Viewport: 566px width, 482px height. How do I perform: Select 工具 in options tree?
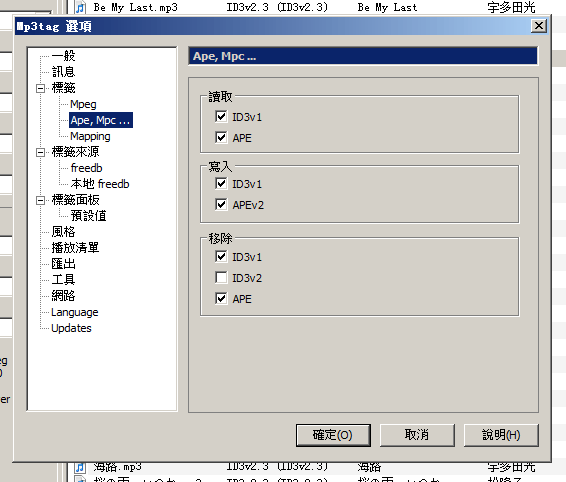tap(63, 279)
